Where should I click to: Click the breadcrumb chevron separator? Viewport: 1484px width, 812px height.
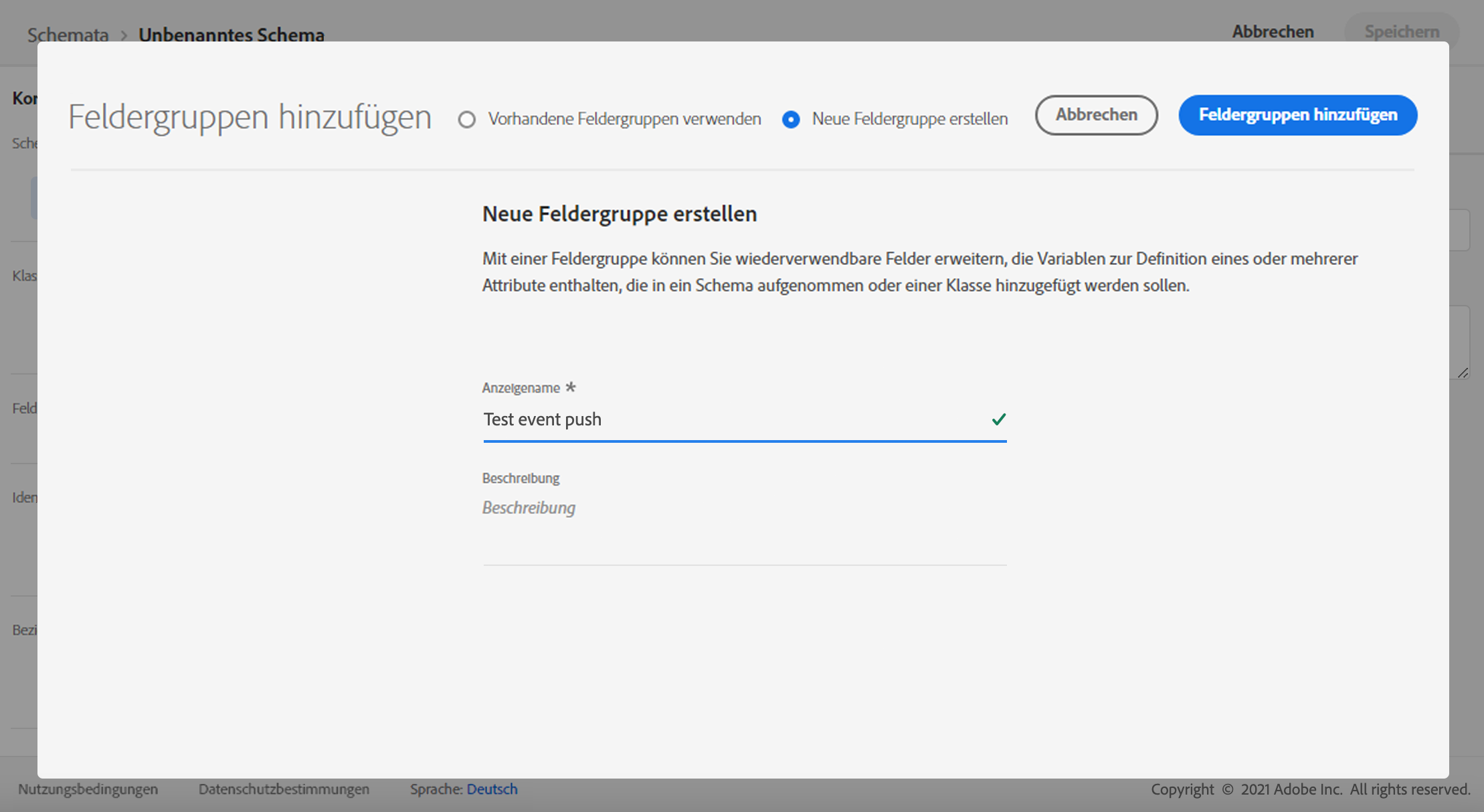[x=124, y=35]
